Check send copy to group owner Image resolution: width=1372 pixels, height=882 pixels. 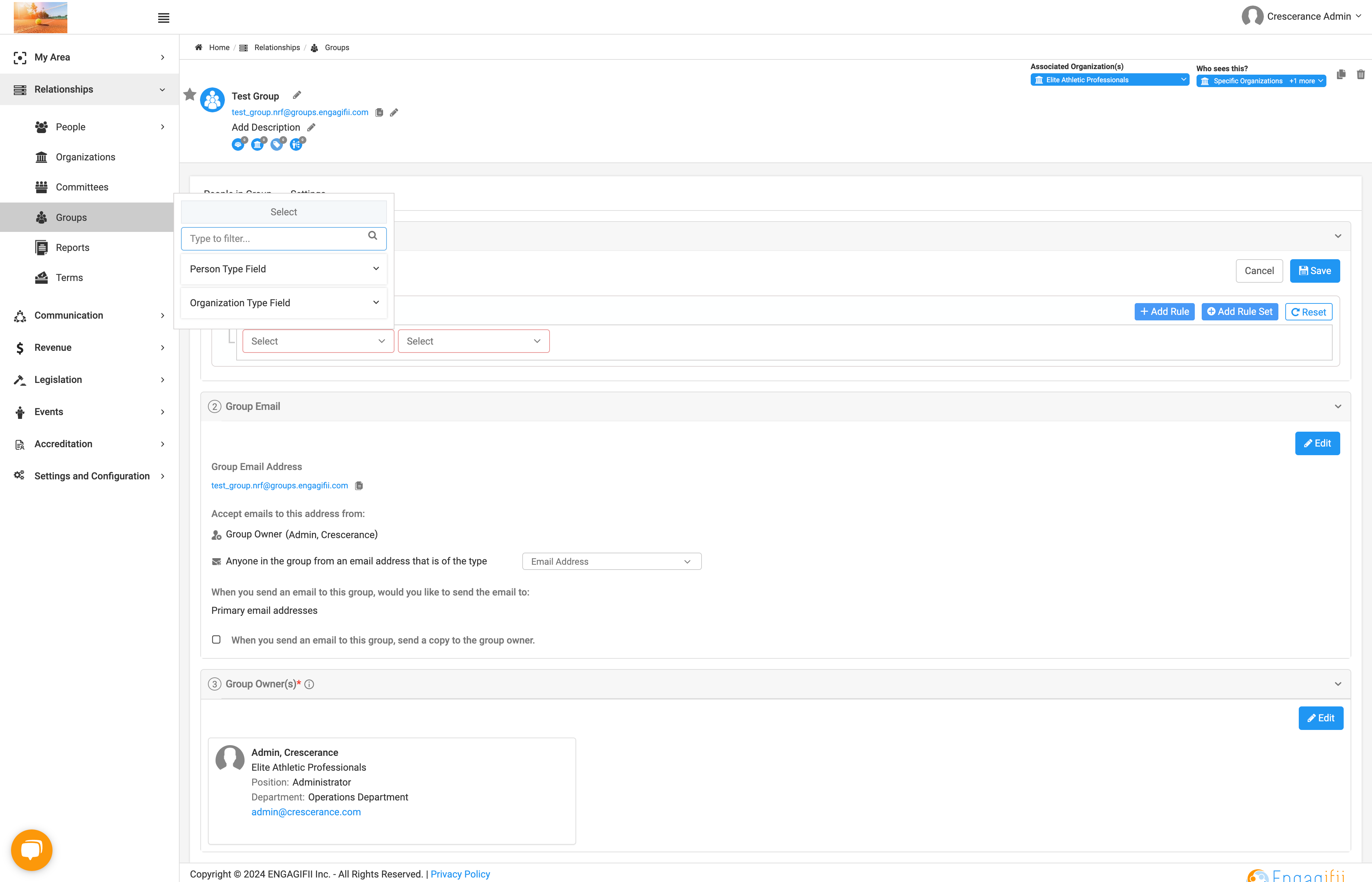pos(216,640)
